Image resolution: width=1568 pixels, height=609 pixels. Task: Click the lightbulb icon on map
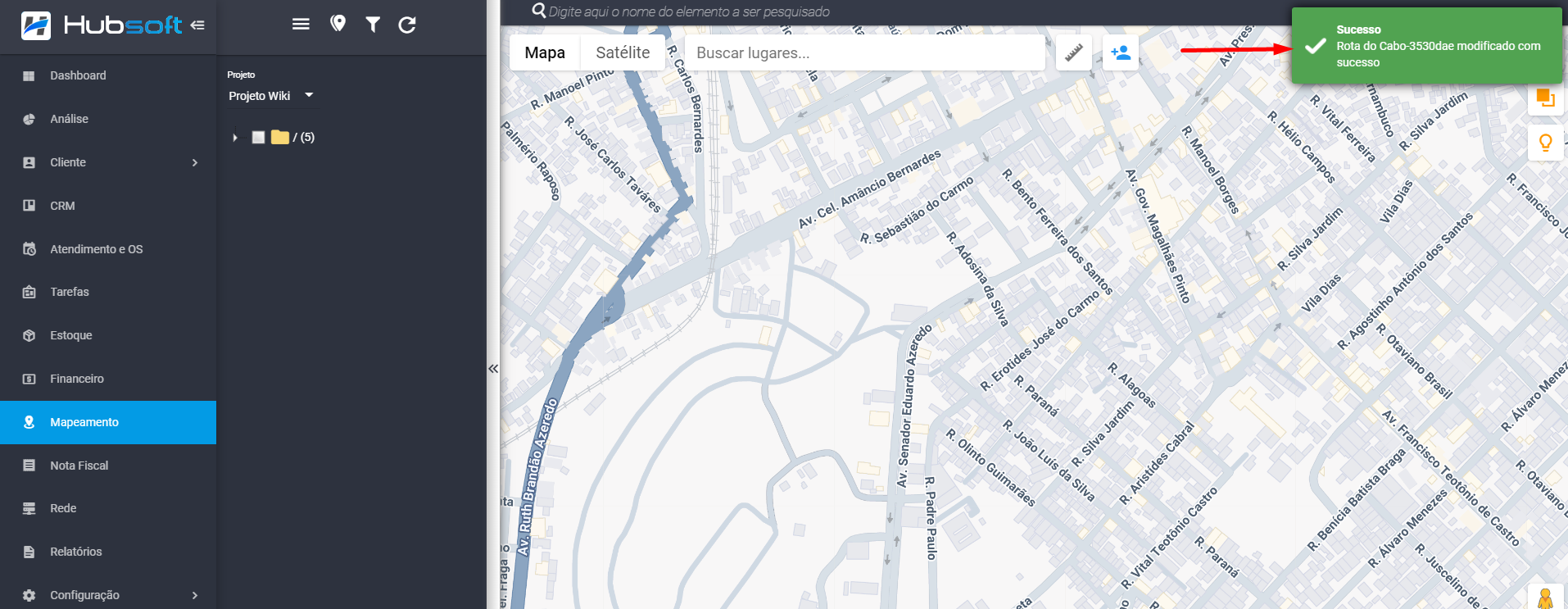point(1546,143)
